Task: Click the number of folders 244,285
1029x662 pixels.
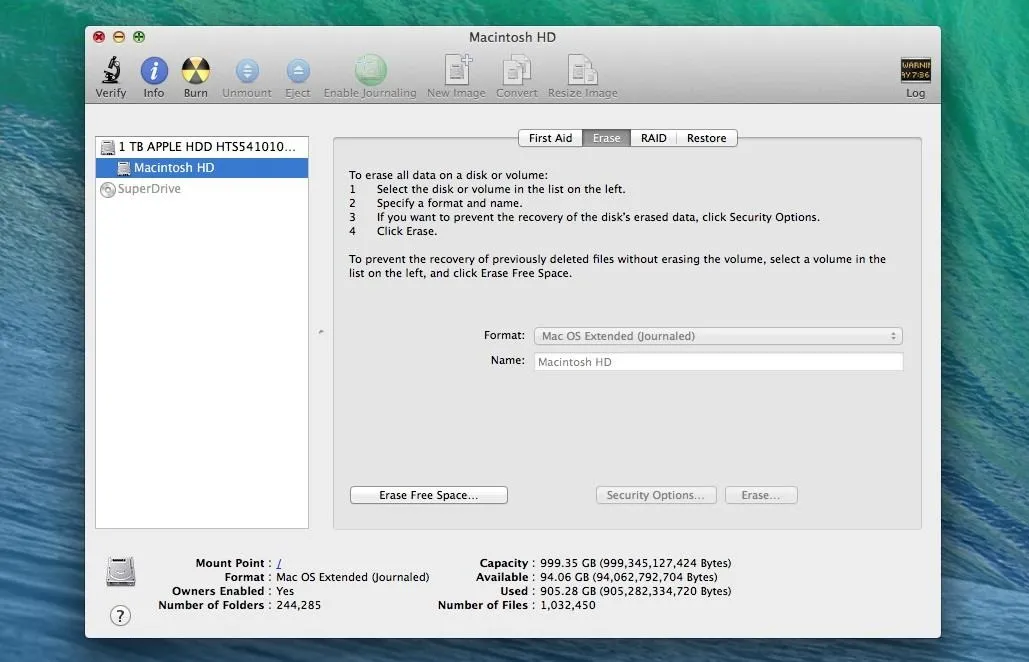Action: [299, 606]
